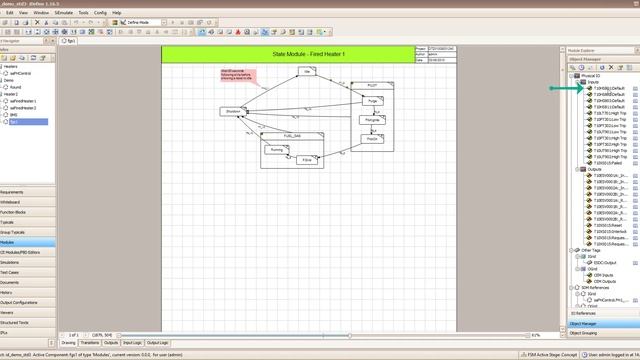Screen dimensions: 640x360
Task: Click the blue refresh icon in Object Manager
Action: pyautogui.click(x=602, y=67)
